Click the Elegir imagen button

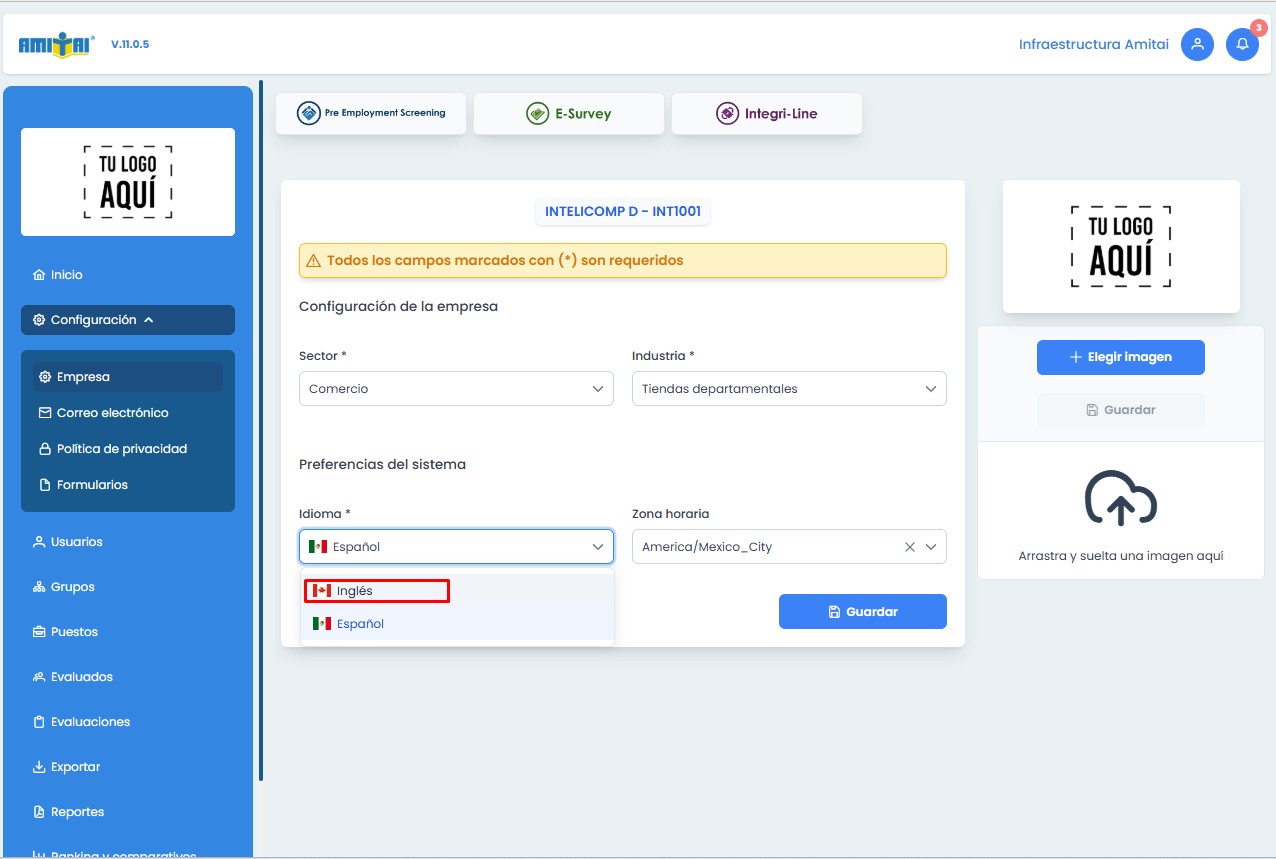point(1120,357)
